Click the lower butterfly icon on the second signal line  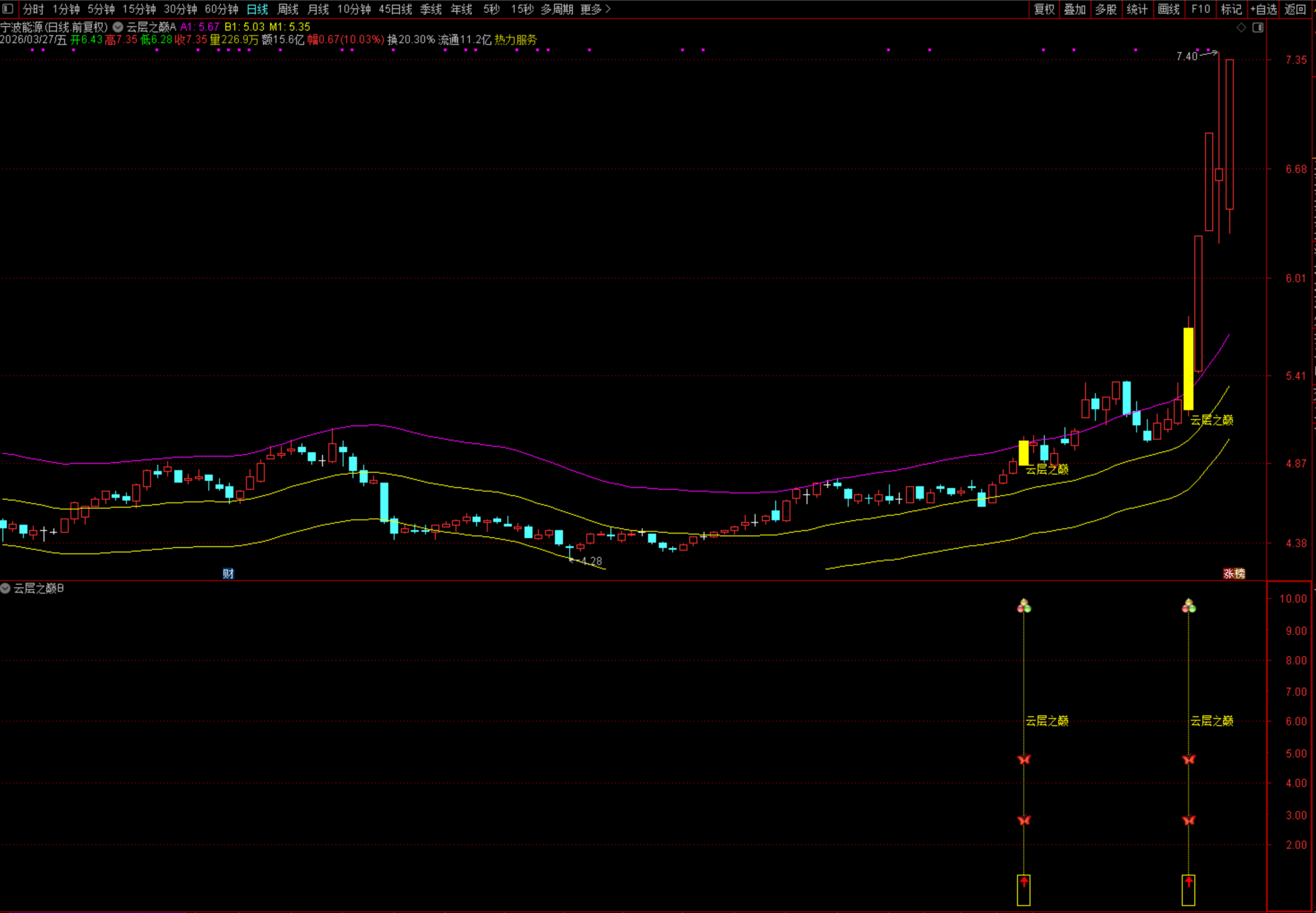click(1189, 820)
